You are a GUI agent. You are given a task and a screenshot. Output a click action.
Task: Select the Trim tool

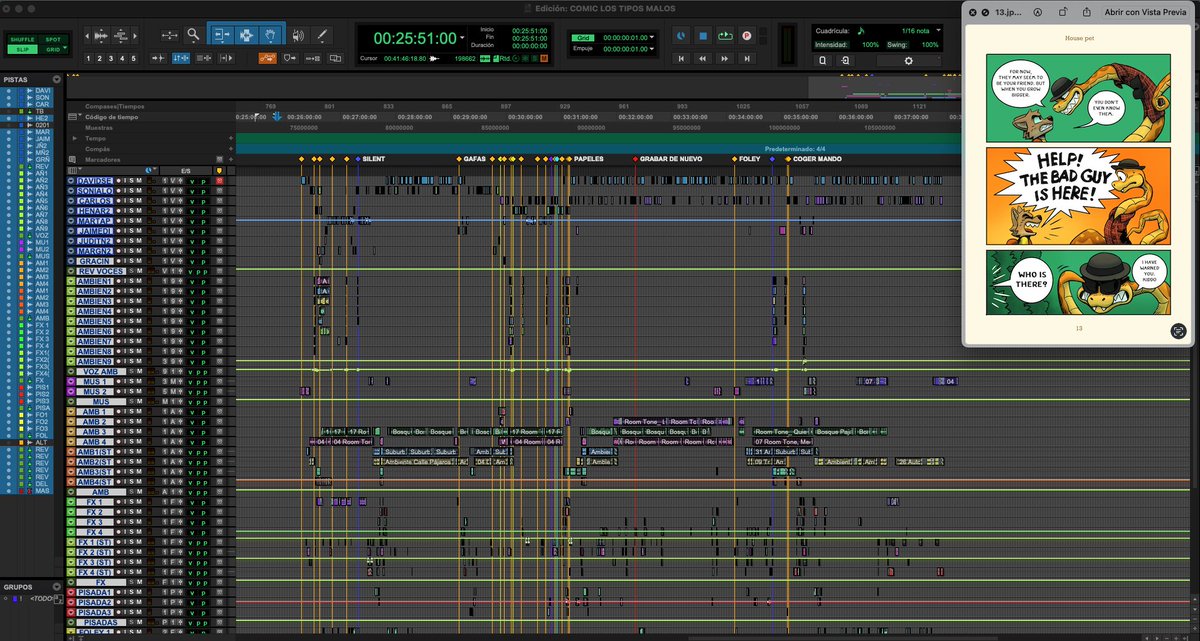[x=221, y=35]
